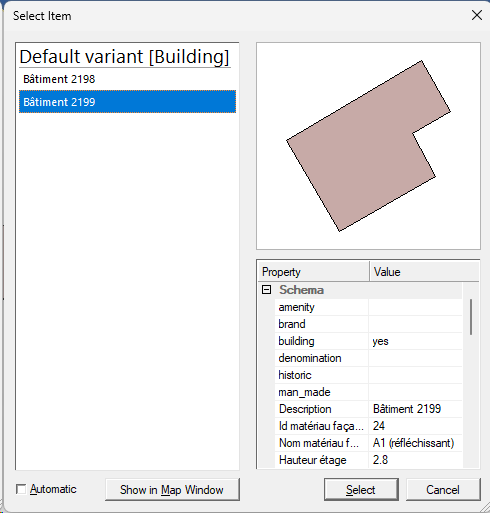
Task: Click the Property column header
Action: (314, 272)
